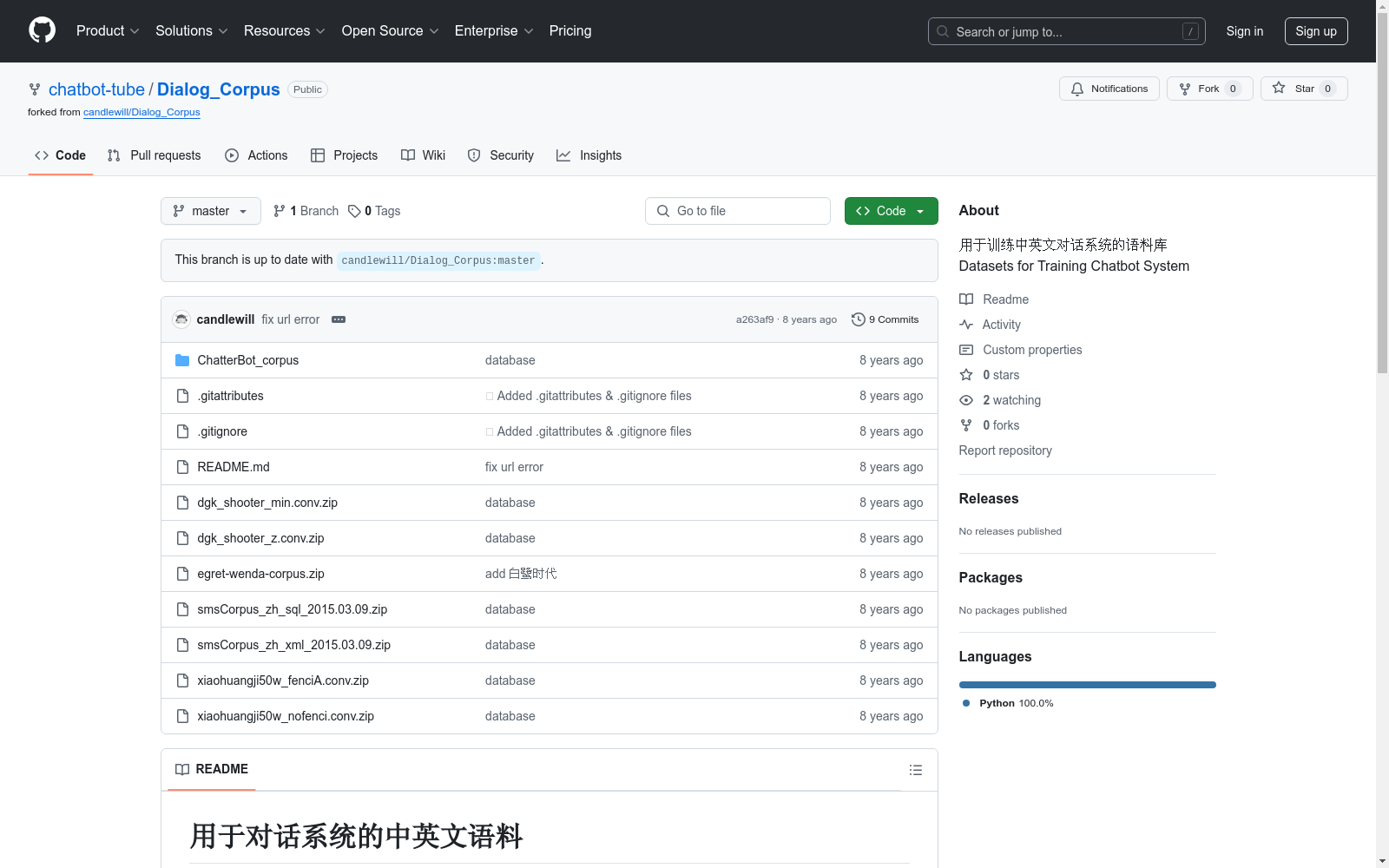Click the book icon next to README heading
The image size is (1389, 868).
tap(182, 770)
